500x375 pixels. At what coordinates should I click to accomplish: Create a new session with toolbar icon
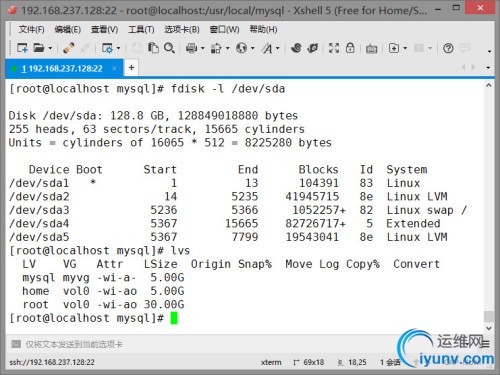coord(22,48)
